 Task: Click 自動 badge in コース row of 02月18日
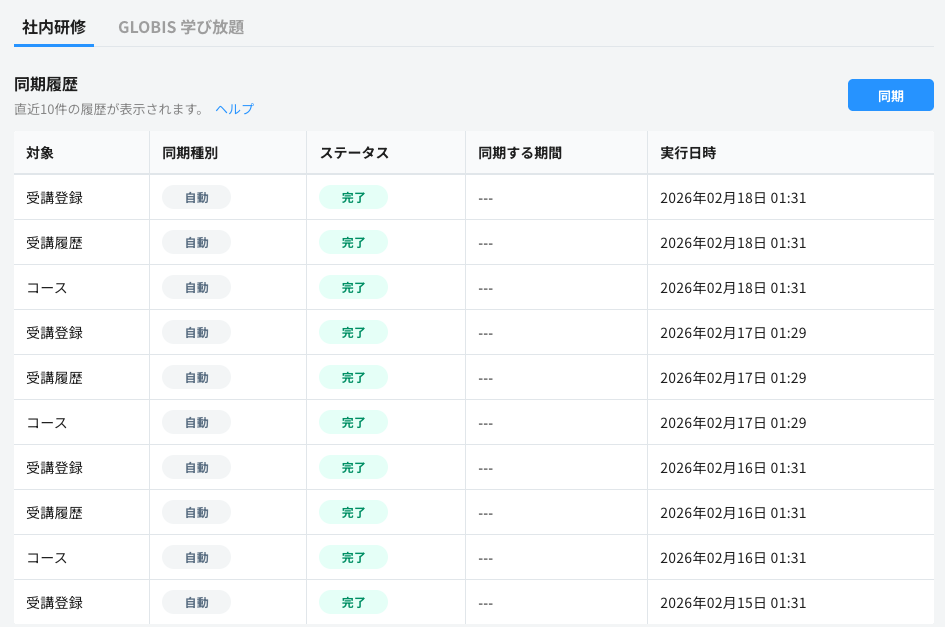(x=196, y=288)
